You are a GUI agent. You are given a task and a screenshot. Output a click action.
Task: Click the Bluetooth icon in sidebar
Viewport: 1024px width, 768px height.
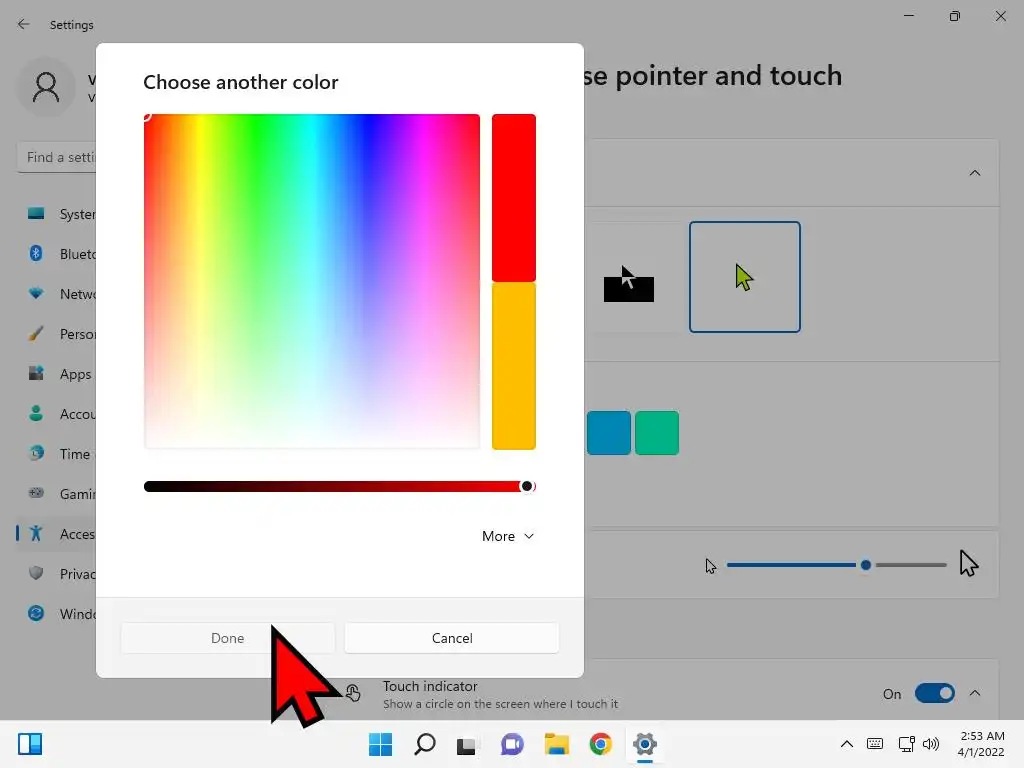36,253
